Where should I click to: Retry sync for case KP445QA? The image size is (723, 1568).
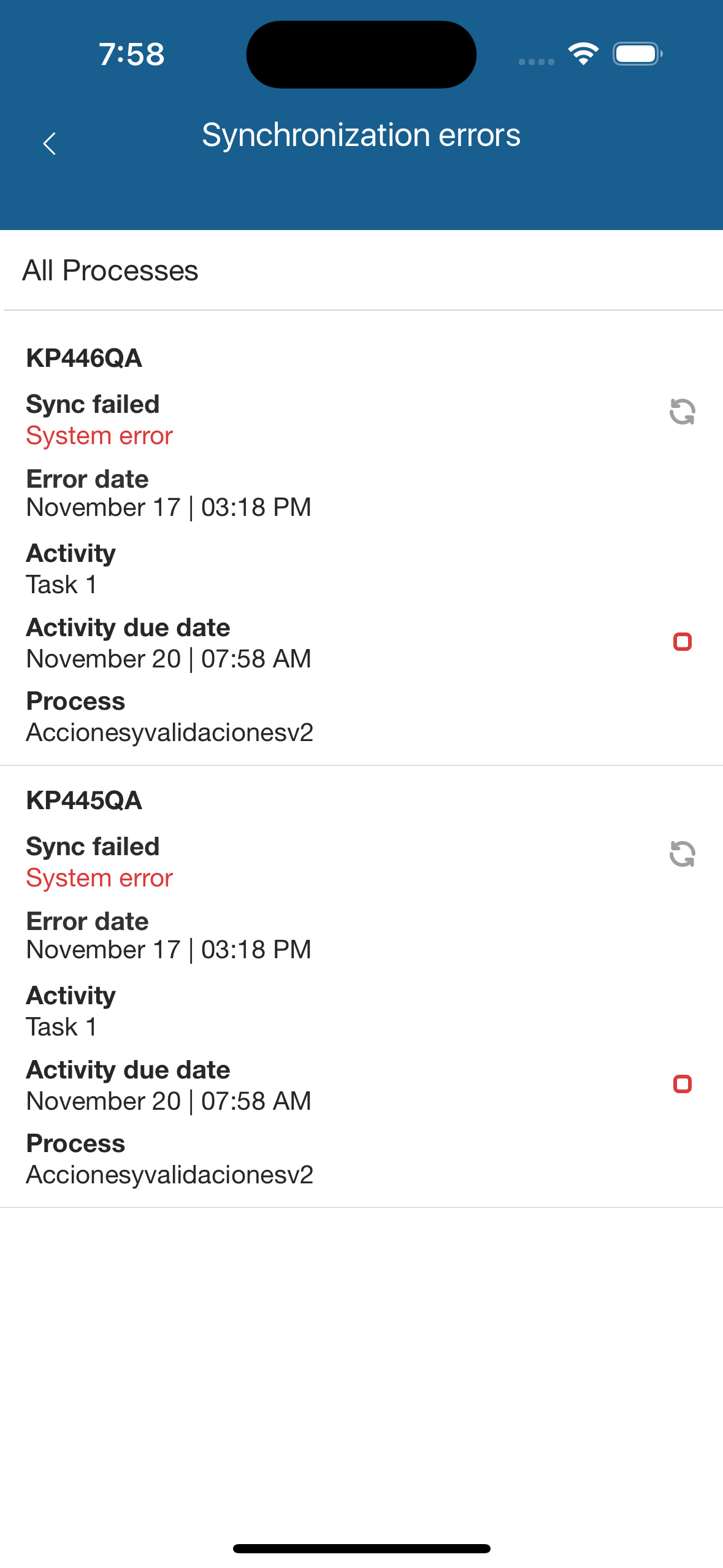pyautogui.click(x=682, y=854)
